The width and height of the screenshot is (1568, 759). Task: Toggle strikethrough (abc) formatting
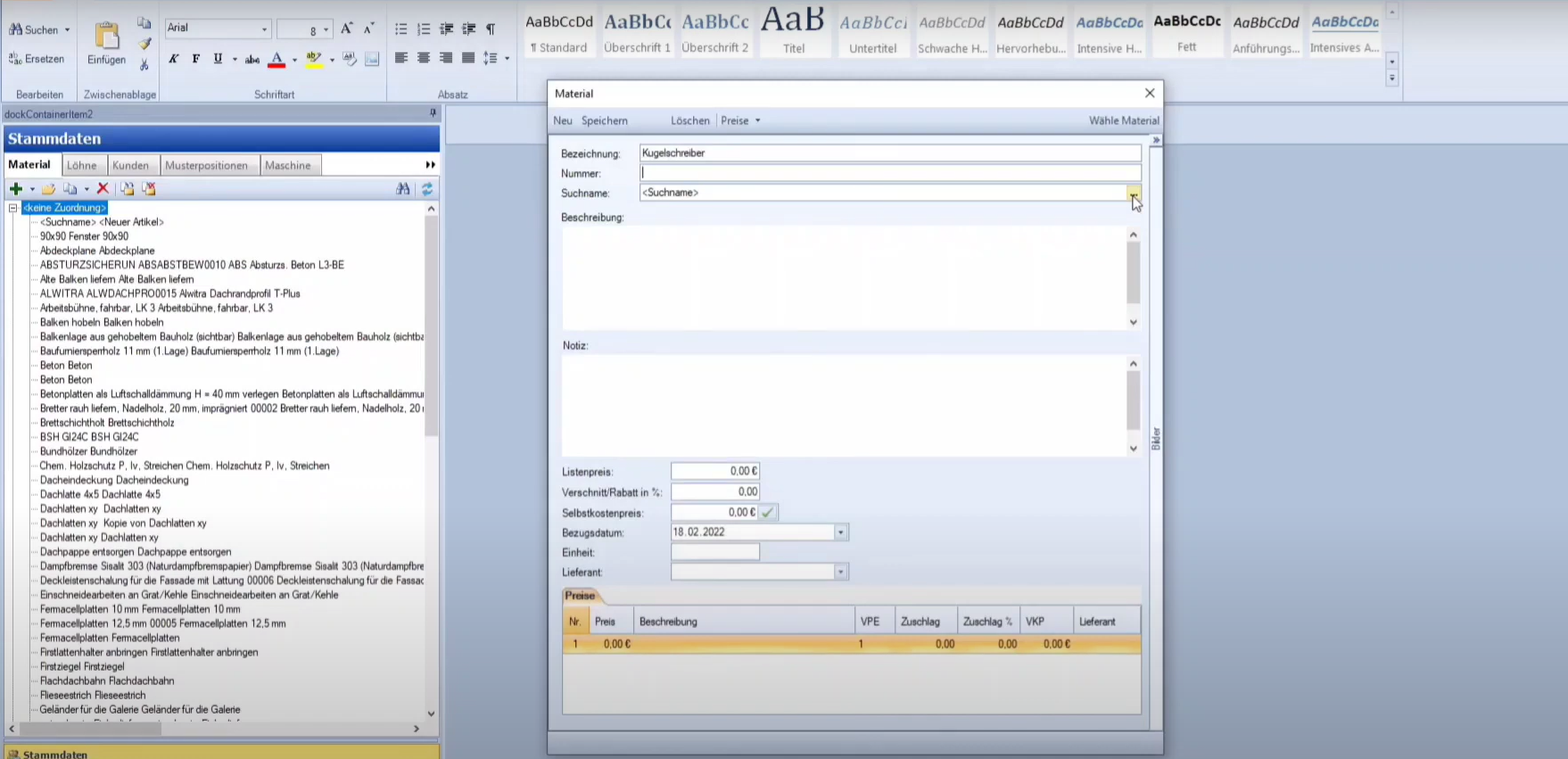pyautogui.click(x=252, y=59)
